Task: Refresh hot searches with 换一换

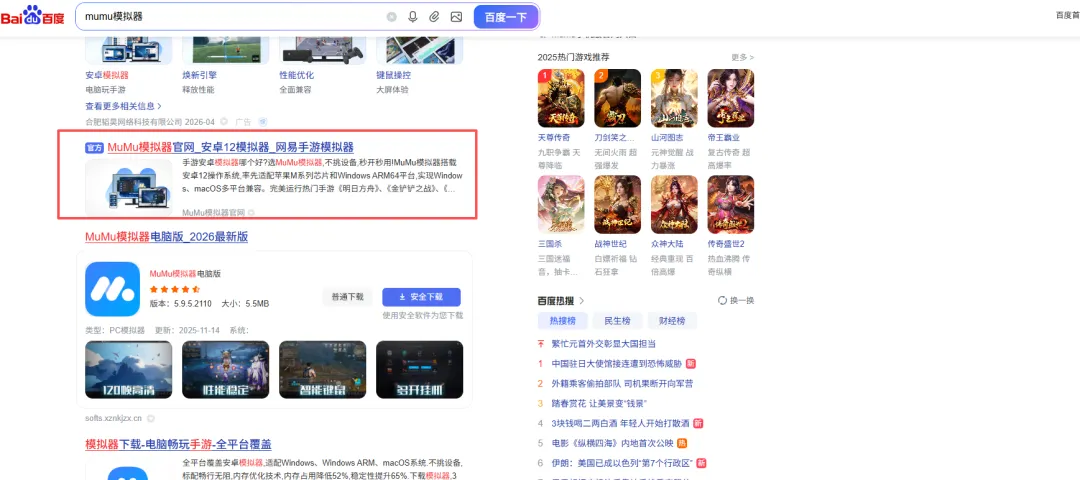Action: [736, 300]
